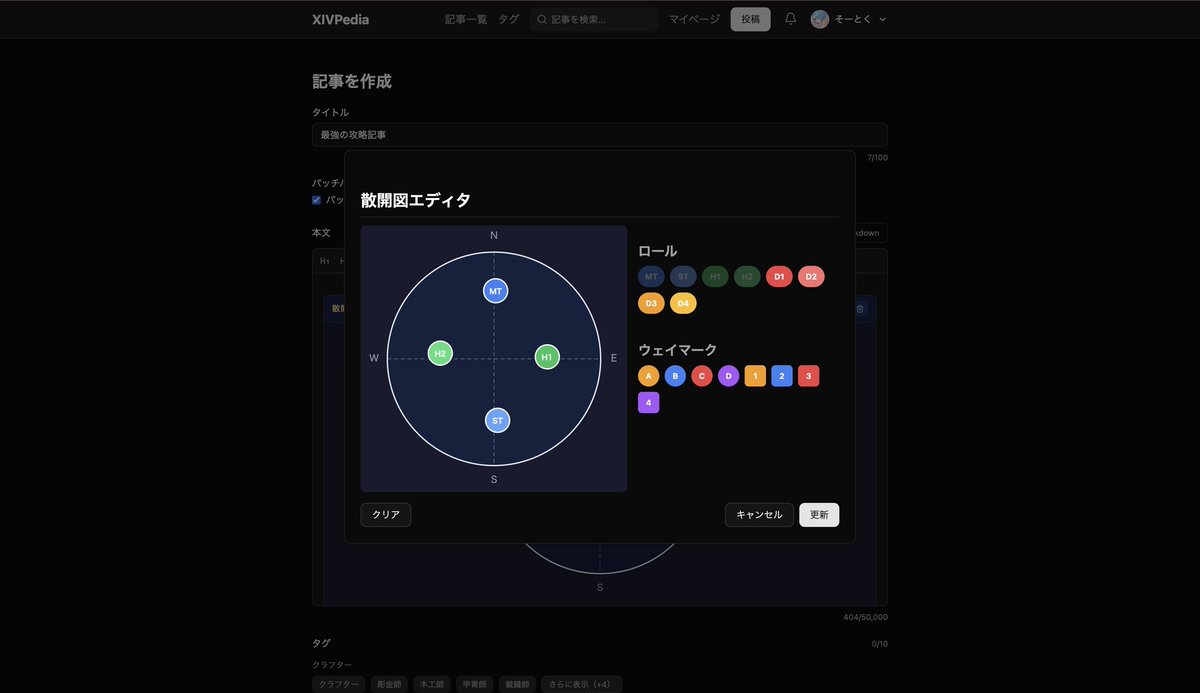
Task: Pick the orange D3 role chip
Action: 651,303
